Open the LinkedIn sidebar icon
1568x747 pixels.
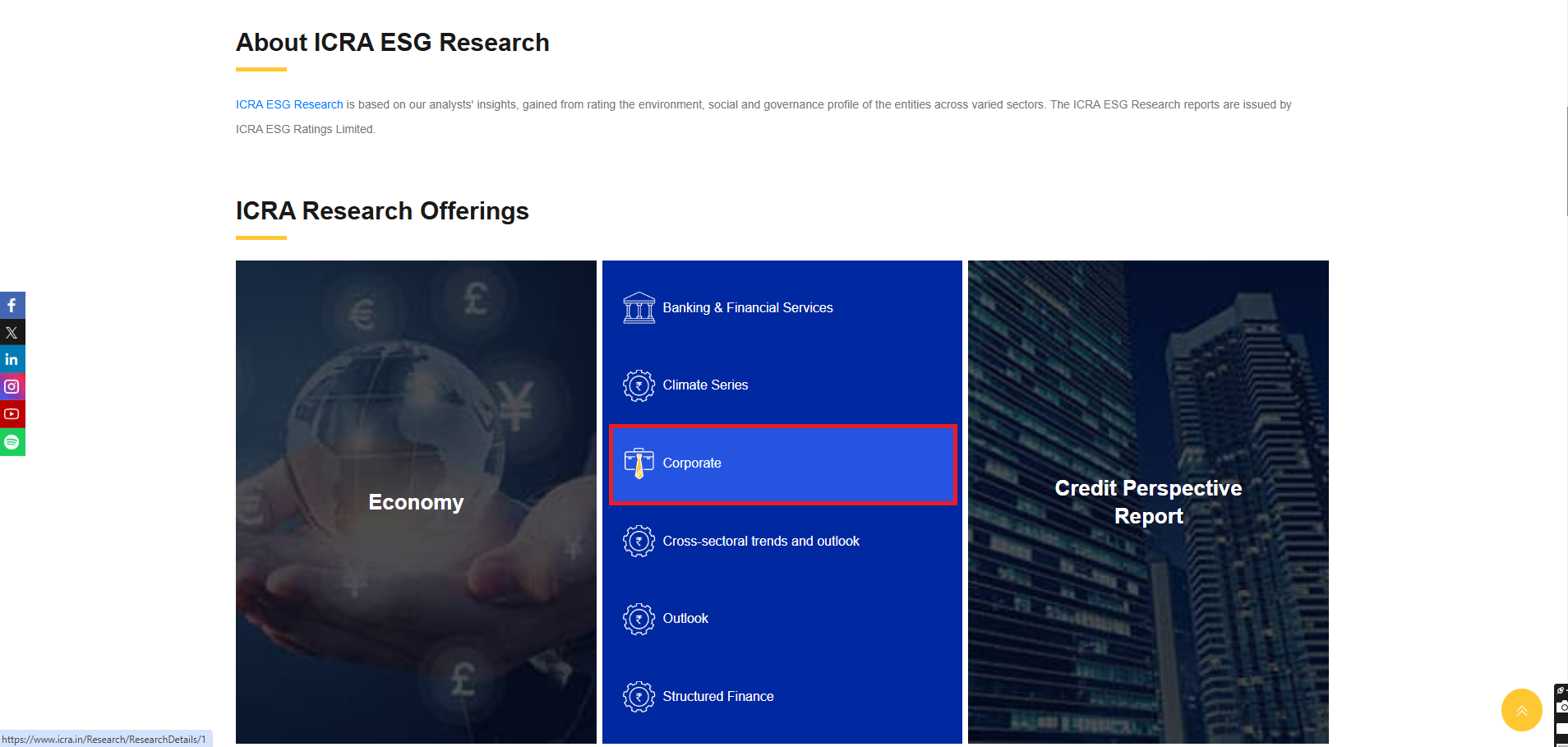[12, 360]
